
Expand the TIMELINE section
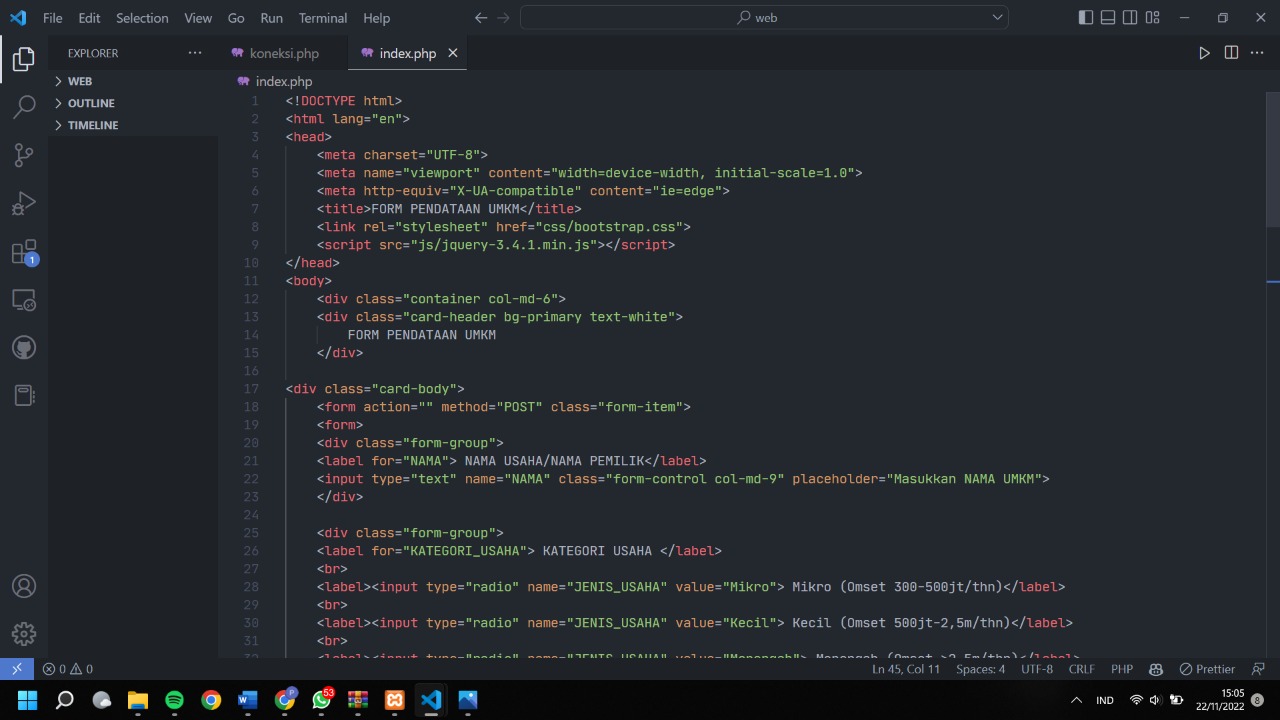(x=133, y=125)
